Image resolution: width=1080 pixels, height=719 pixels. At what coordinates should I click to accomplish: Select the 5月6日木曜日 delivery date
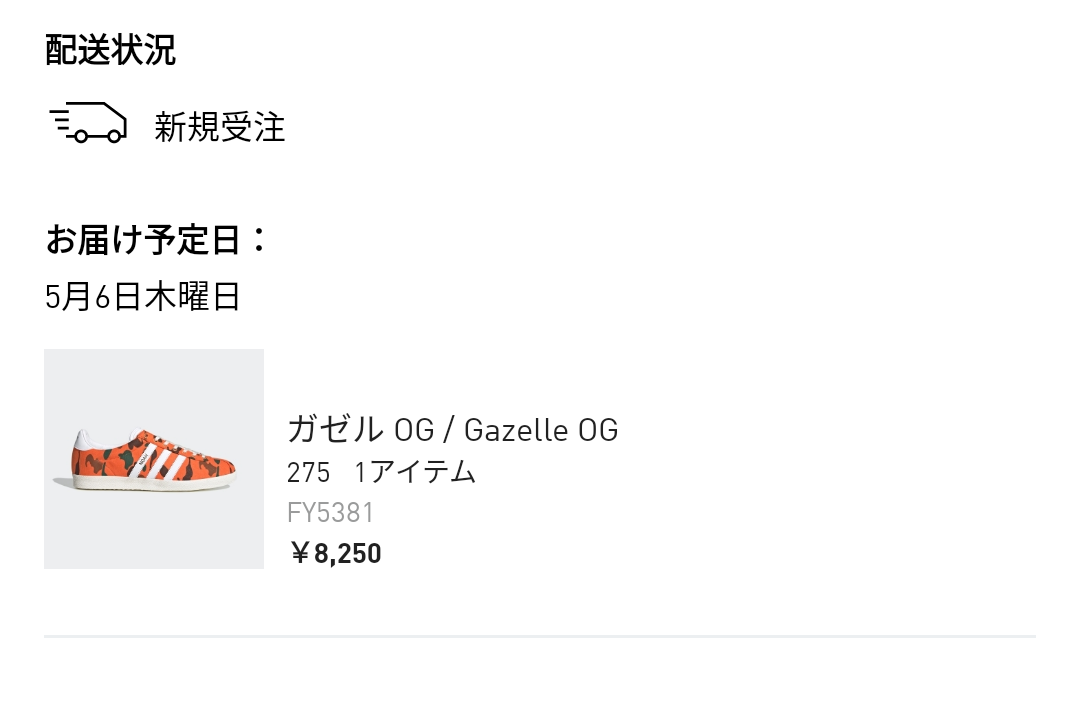click(143, 297)
